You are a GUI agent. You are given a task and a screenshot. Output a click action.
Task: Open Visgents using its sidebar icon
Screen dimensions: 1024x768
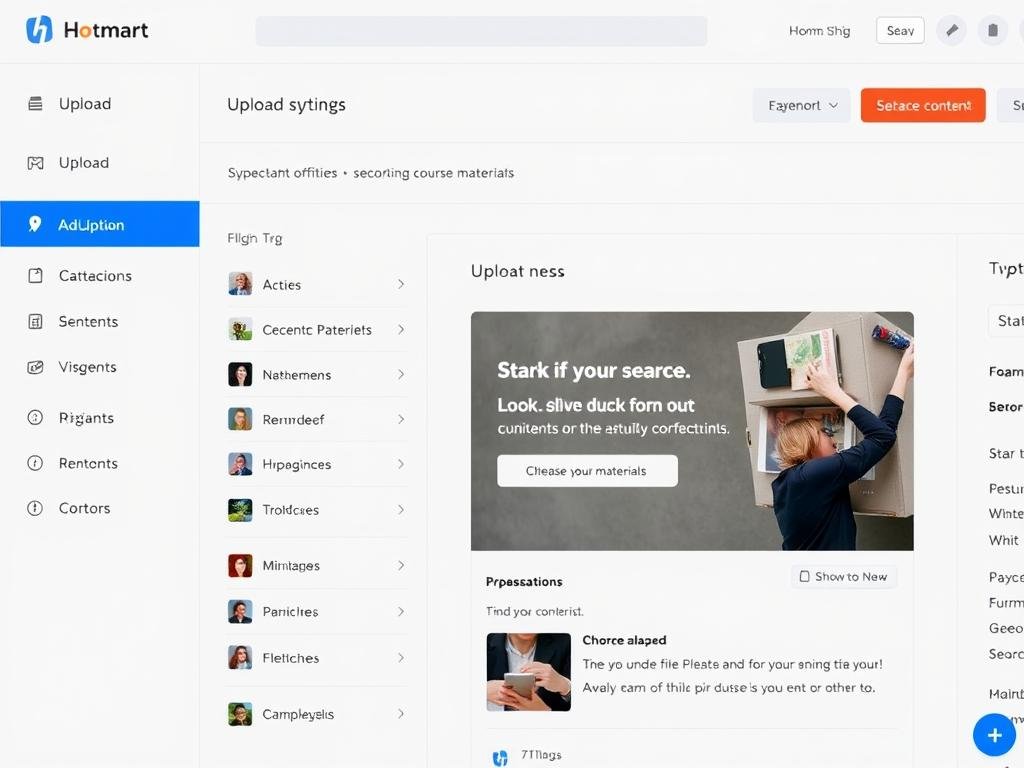pyautogui.click(x=35, y=367)
